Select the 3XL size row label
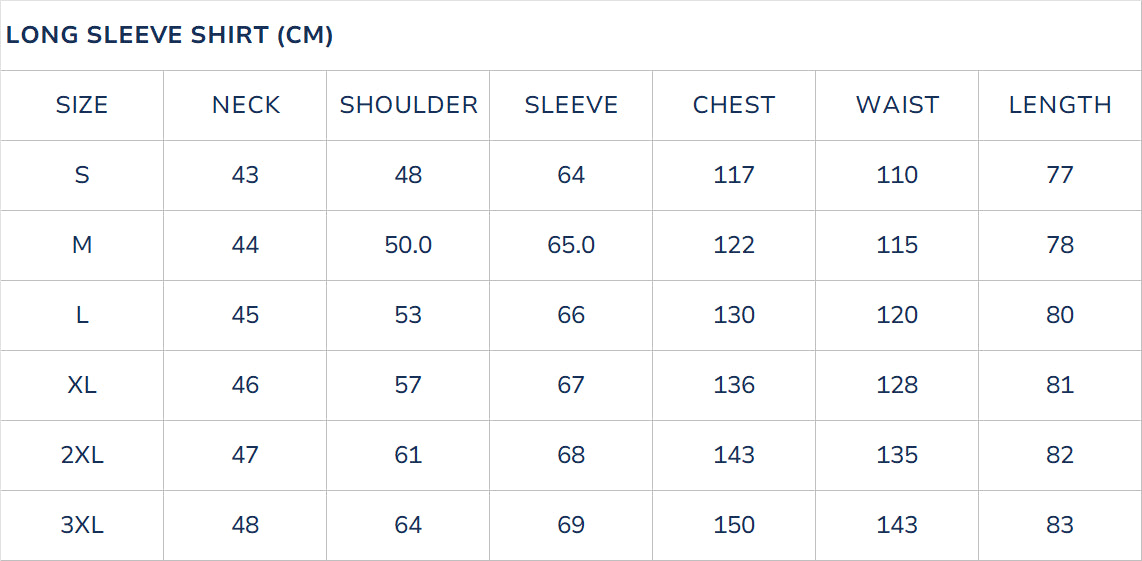Screen dimensions: 1142x561 (82, 525)
